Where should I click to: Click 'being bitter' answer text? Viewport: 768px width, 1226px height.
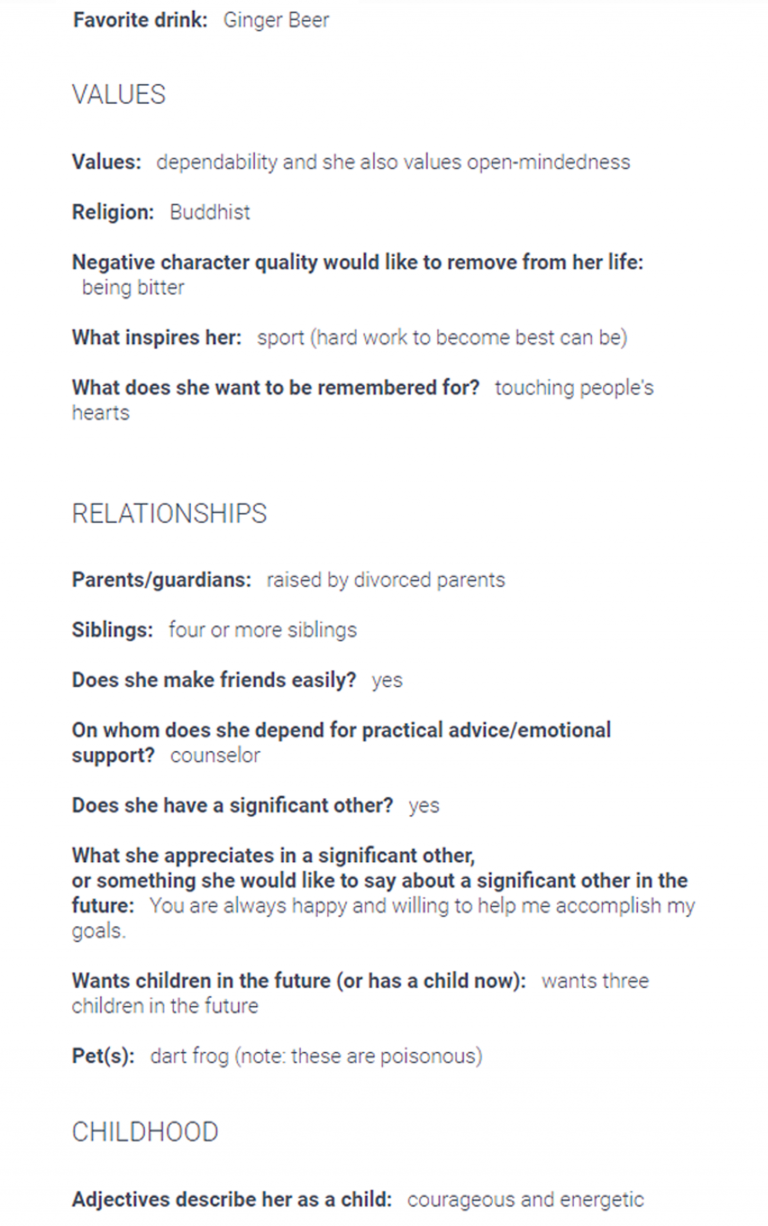(133, 288)
